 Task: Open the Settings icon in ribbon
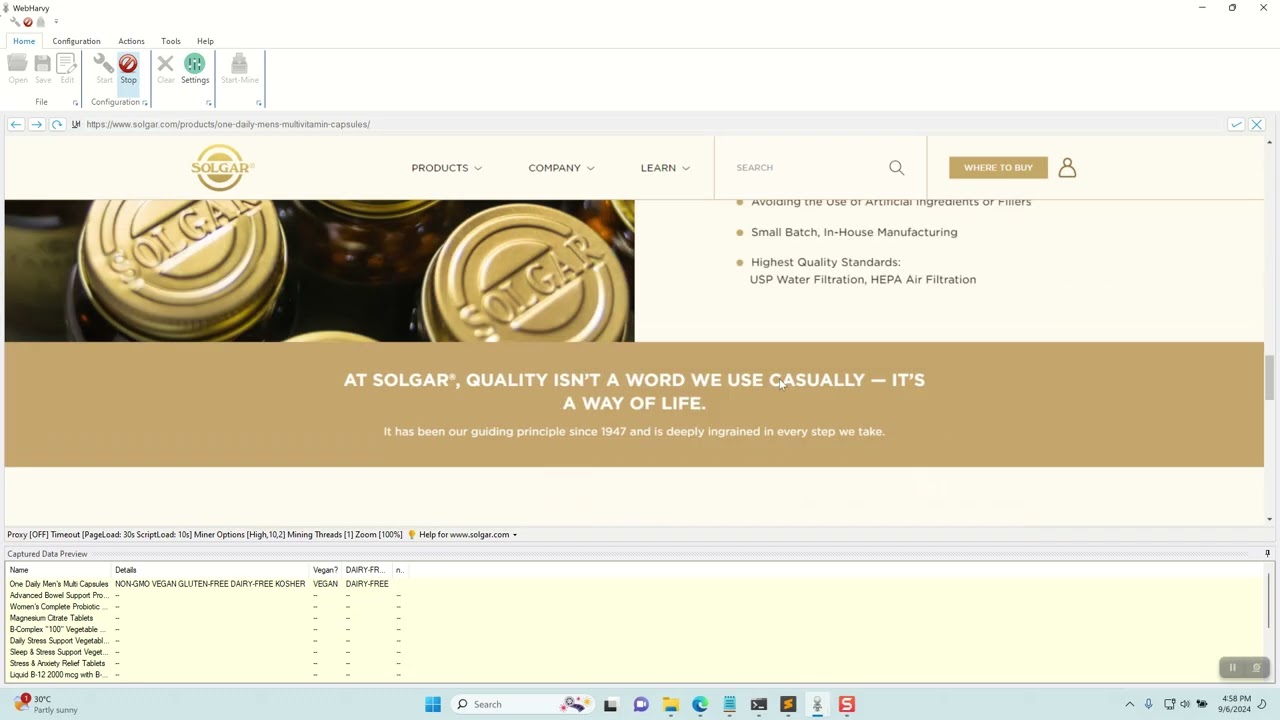pyautogui.click(x=195, y=69)
